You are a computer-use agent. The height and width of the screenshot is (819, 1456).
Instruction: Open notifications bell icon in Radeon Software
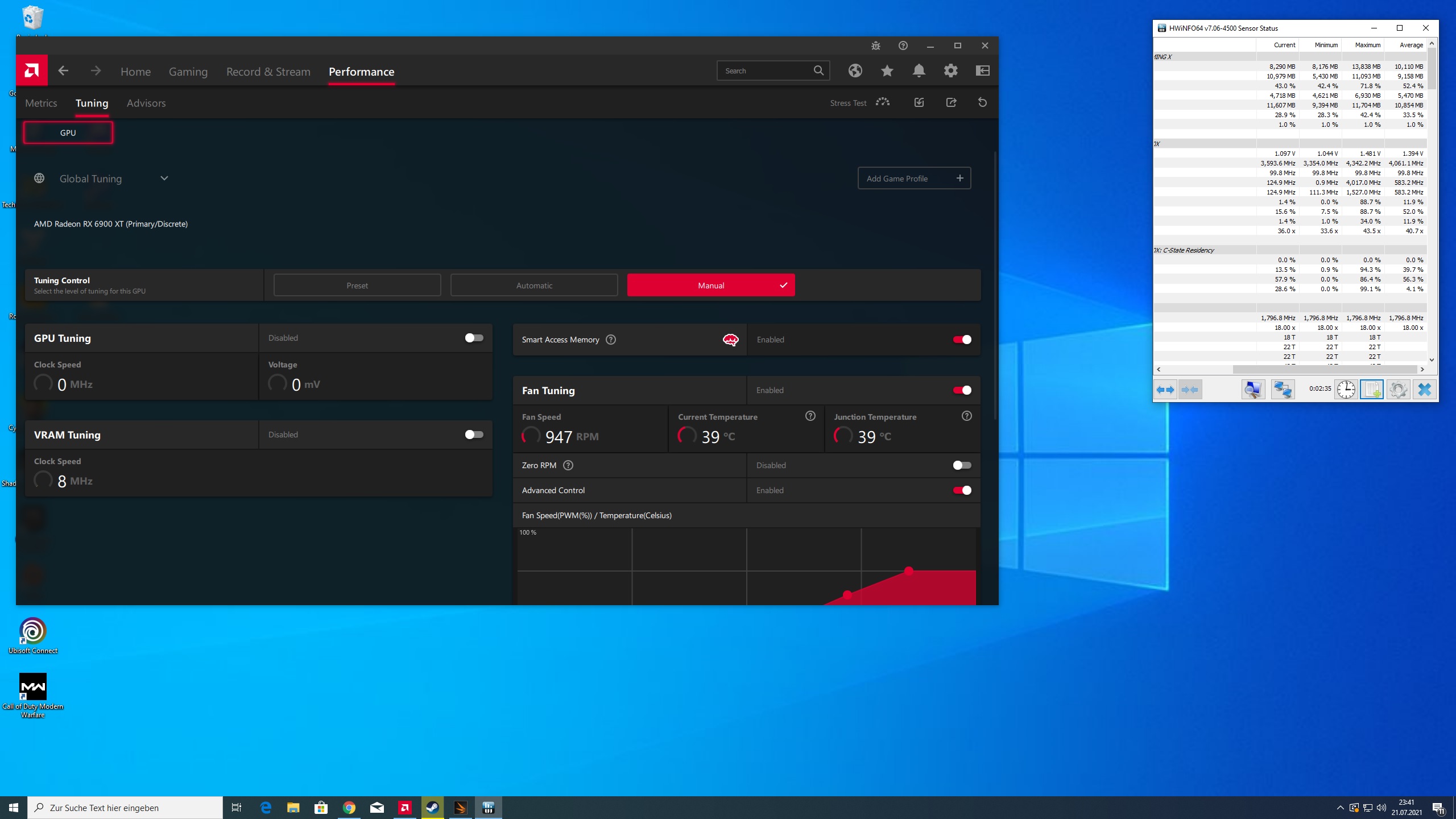pyautogui.click(x=919, y=71)
